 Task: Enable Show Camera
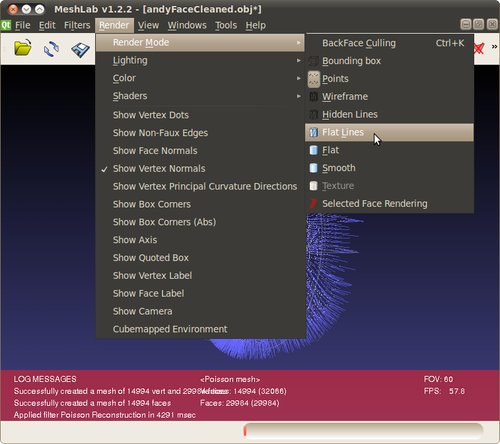click(x=200, y=311)
